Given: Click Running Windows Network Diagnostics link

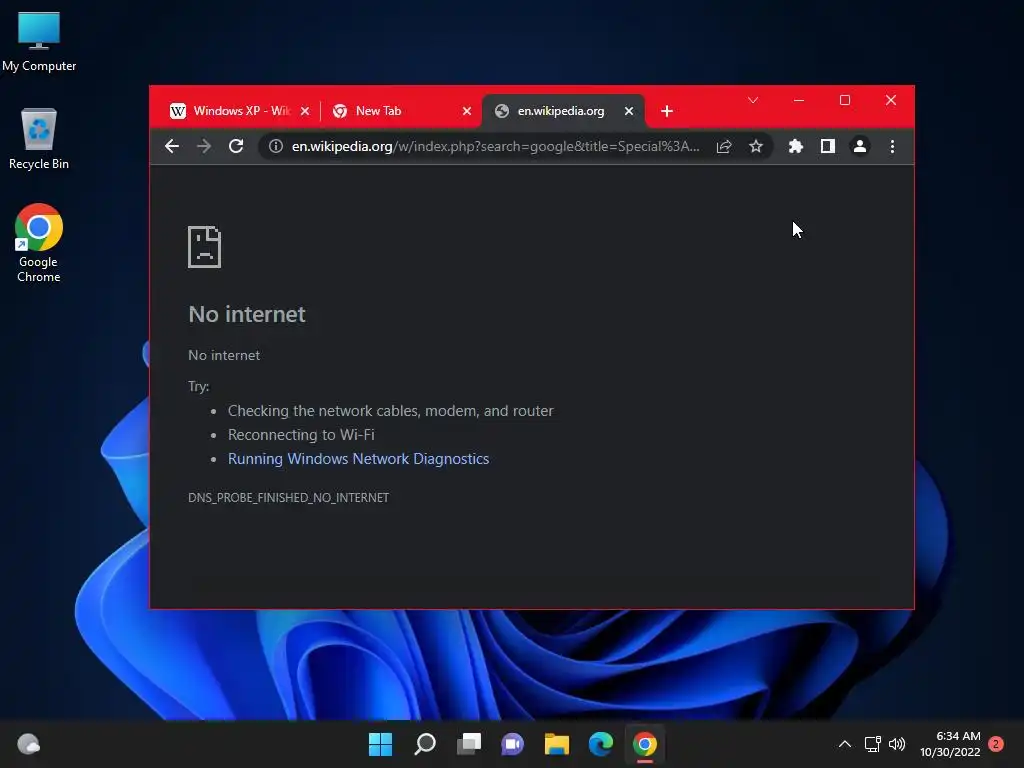Looking at the screenshot, I should tap(358, 458).
